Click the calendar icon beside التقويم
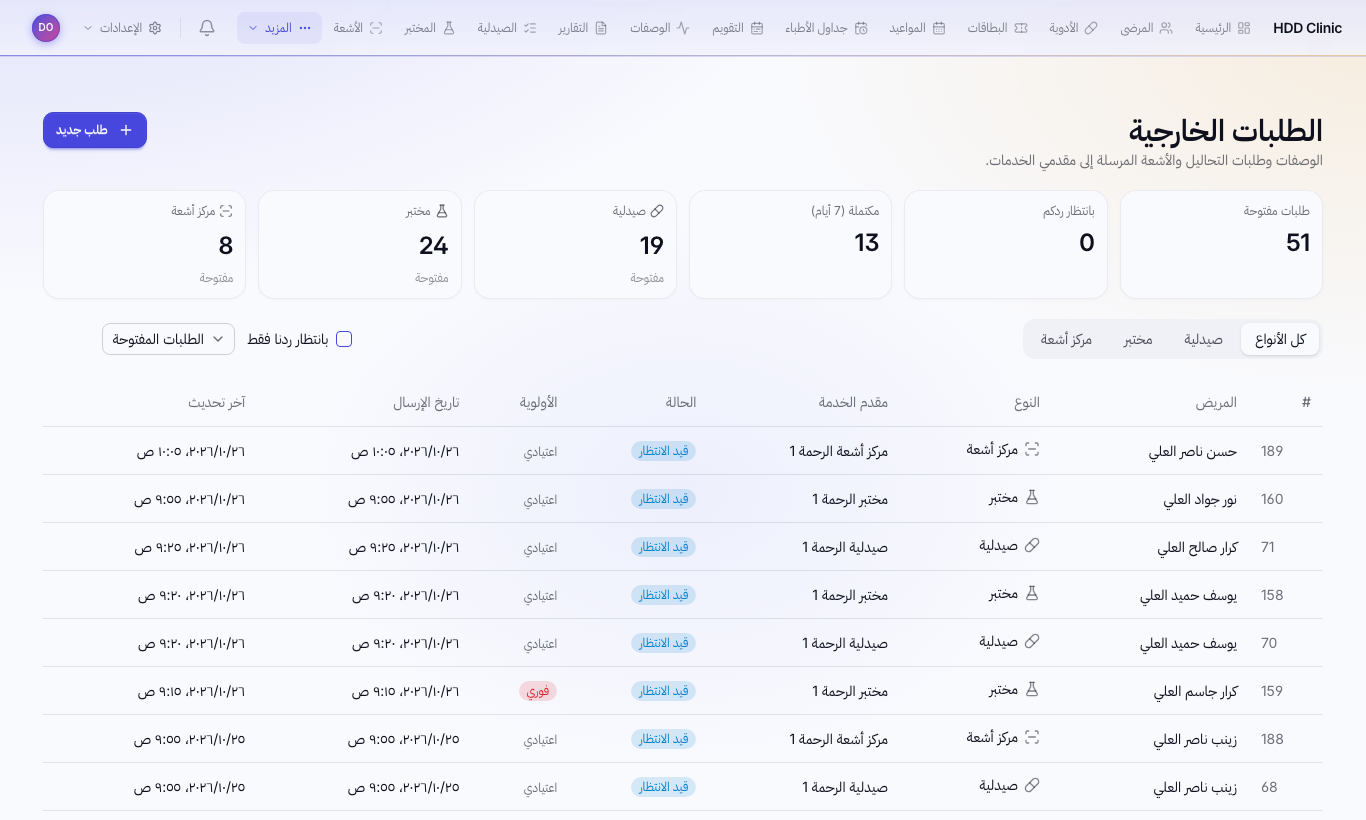 pyautogui.click(x=757, y=28)
